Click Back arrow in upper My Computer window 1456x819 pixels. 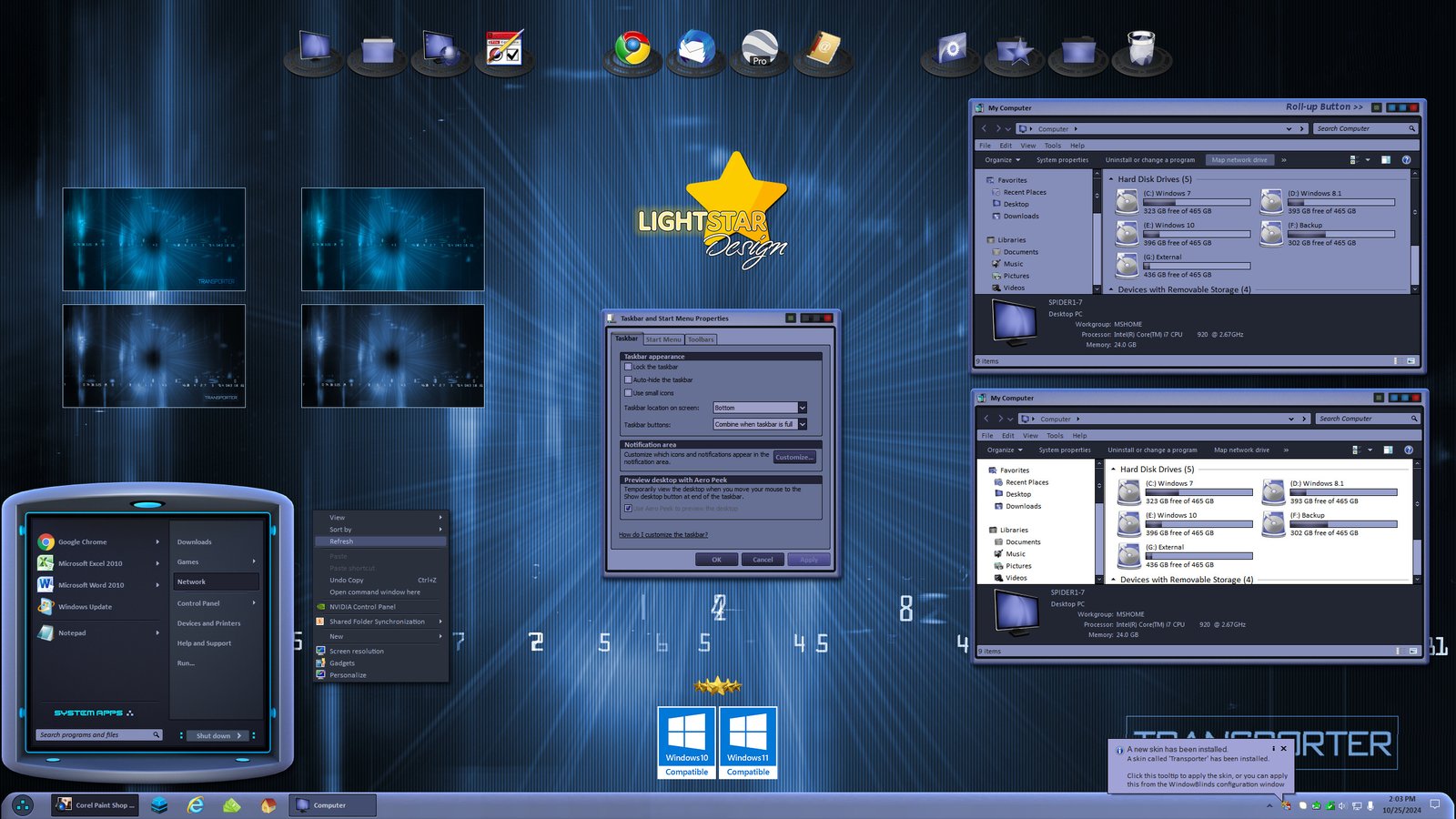[984, 128]
